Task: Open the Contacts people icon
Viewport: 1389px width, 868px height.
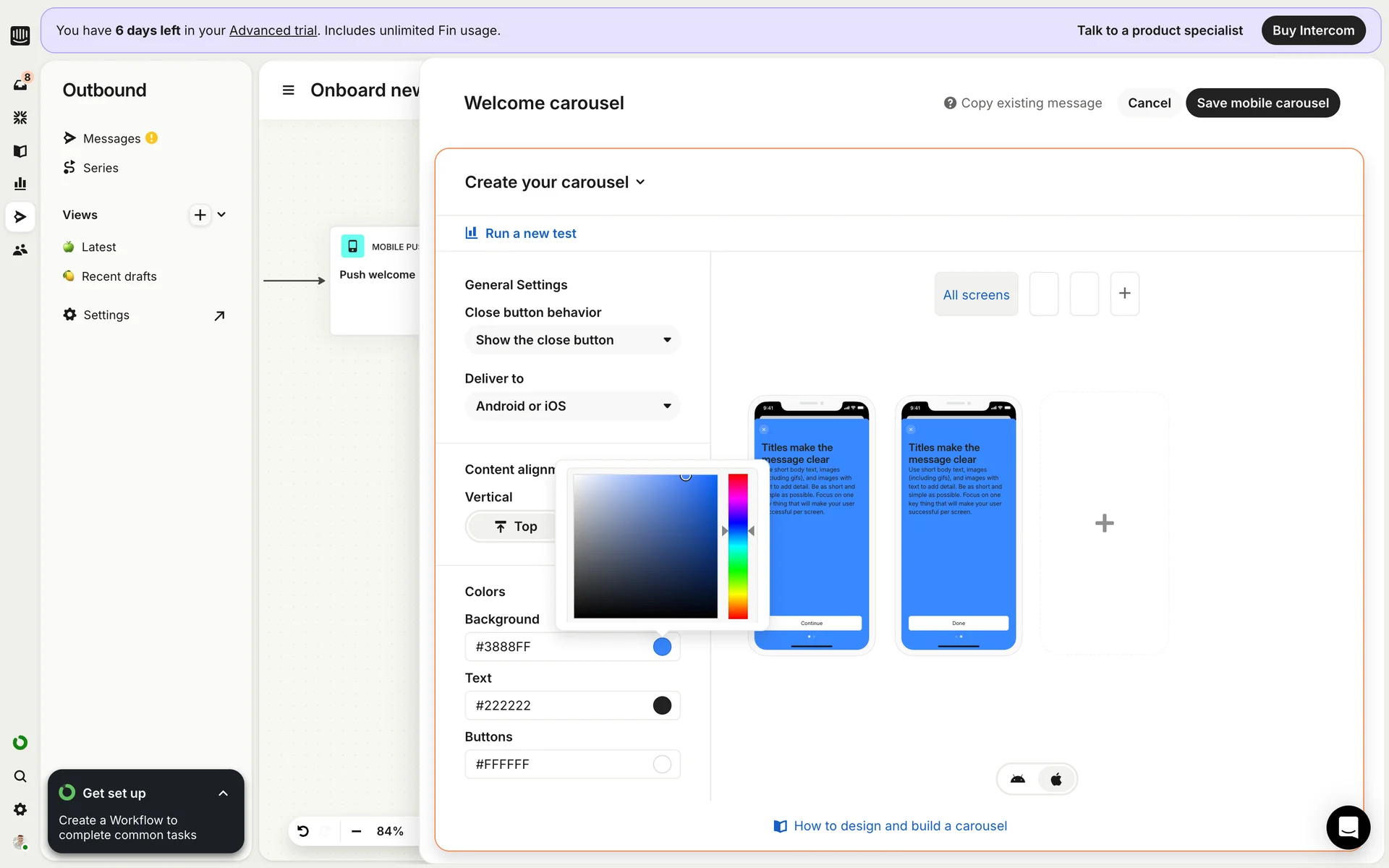Action: coord(20,250)
